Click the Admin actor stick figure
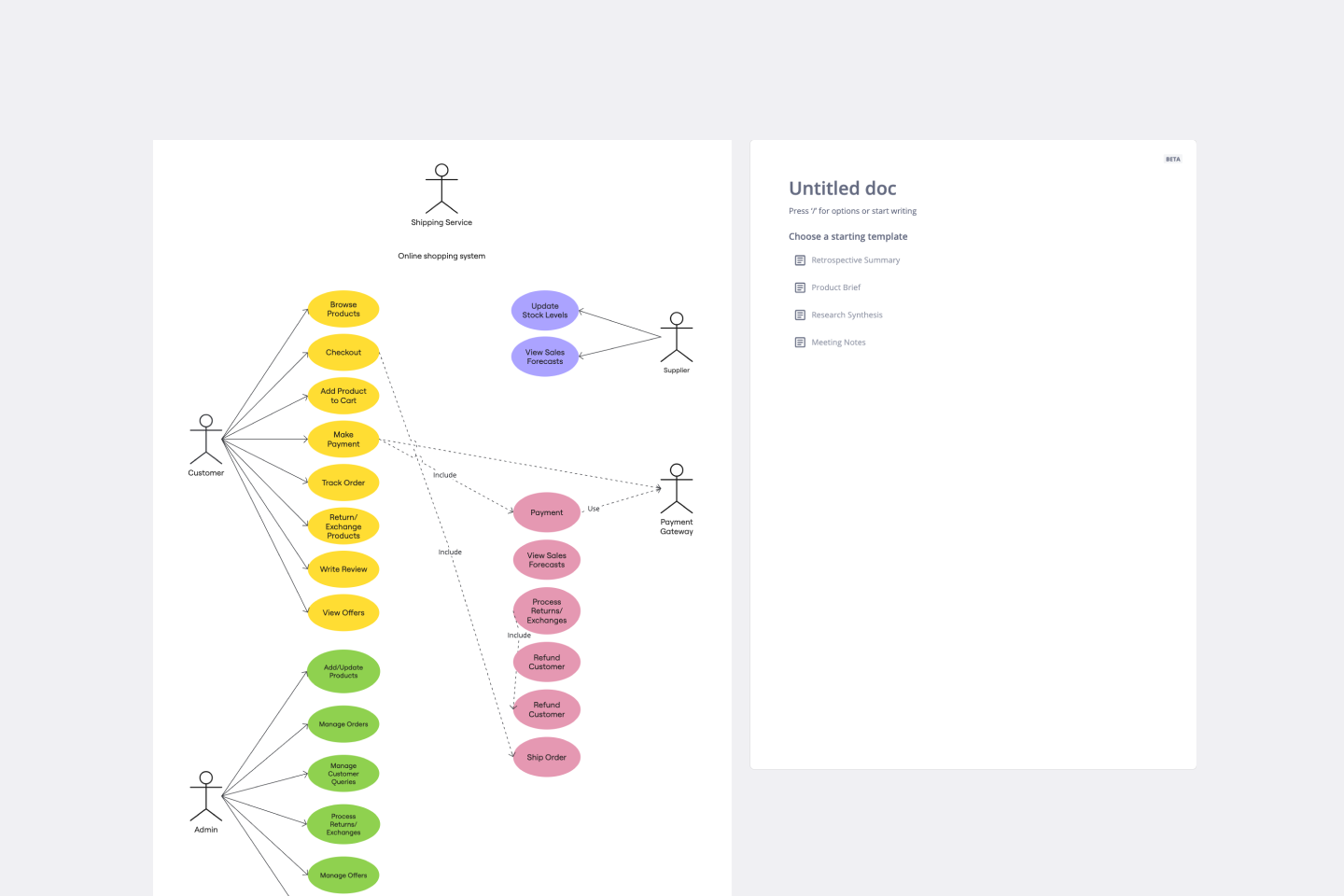The width and height of the screenshot is (1344, 896). click(206, 796)
